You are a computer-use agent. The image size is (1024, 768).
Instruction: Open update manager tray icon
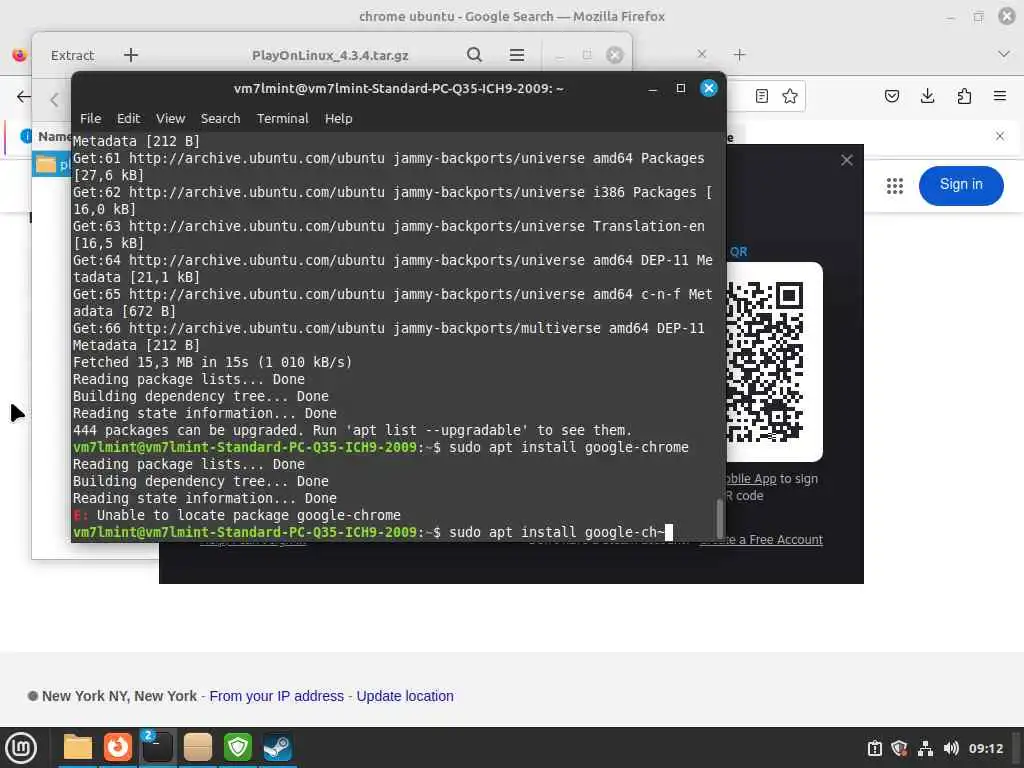[874, 748]
